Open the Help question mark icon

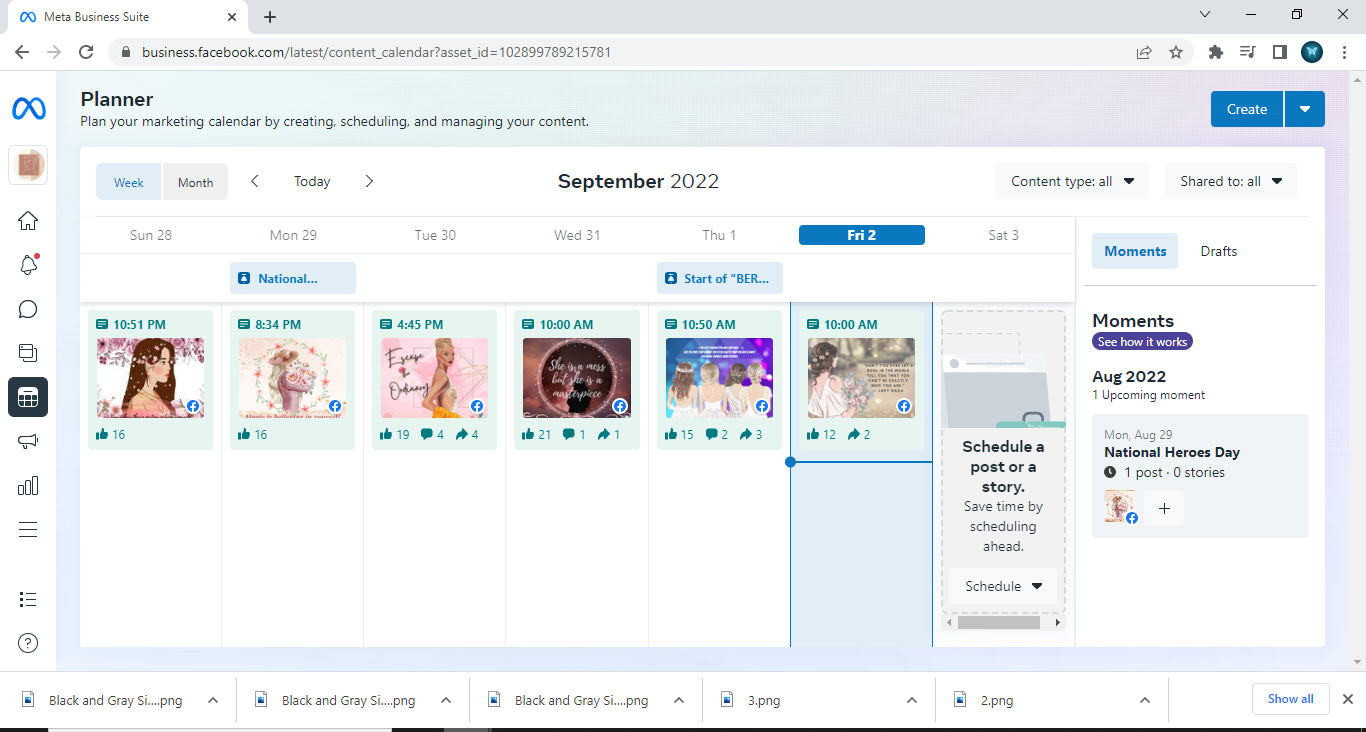tap(28, 643)
